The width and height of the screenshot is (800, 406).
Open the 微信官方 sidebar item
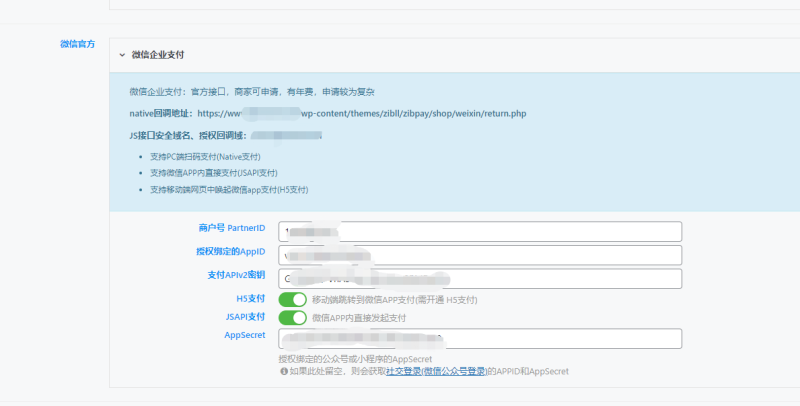point(78,44)
